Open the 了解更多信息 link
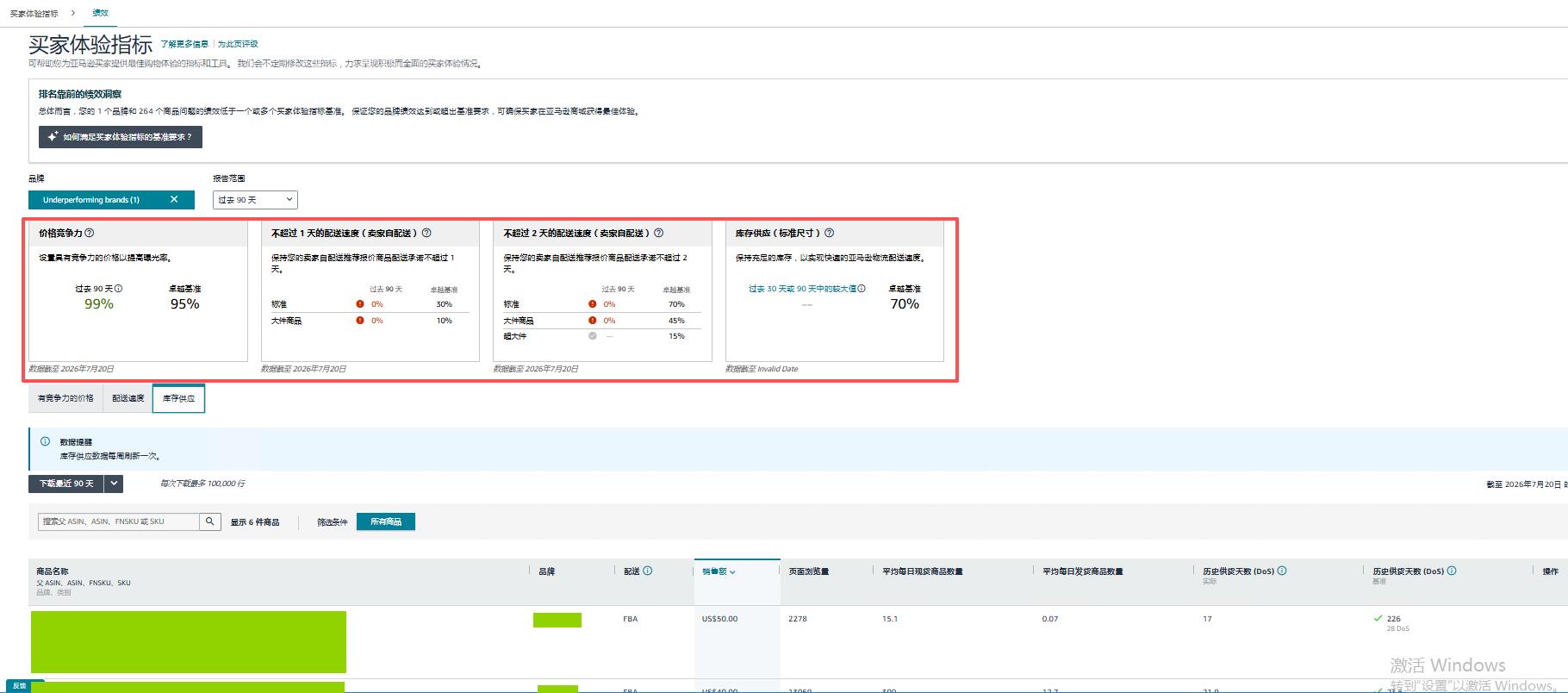The image size is (1568, 693). 184,44
